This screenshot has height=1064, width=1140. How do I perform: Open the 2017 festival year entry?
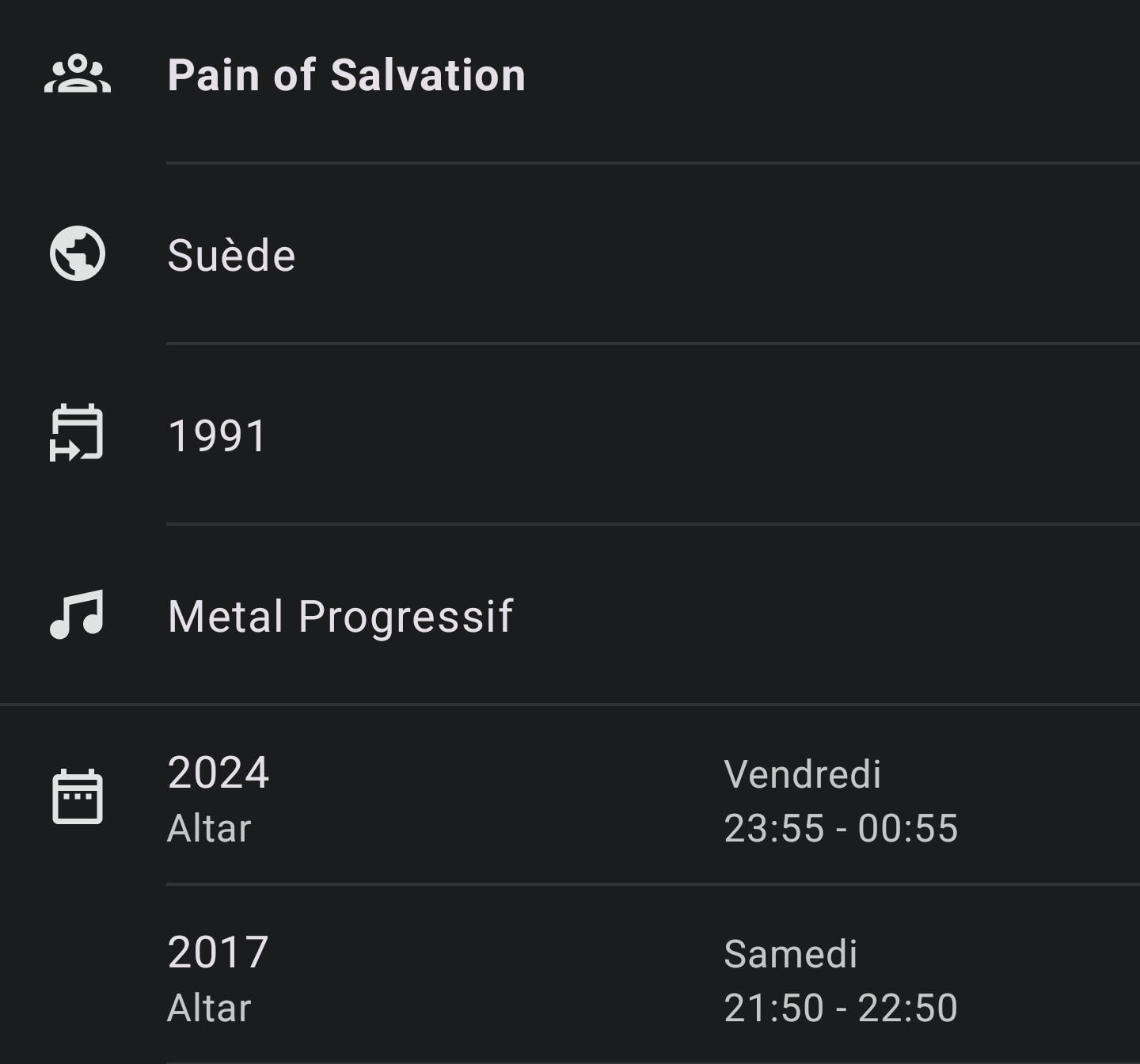(218, 952)
